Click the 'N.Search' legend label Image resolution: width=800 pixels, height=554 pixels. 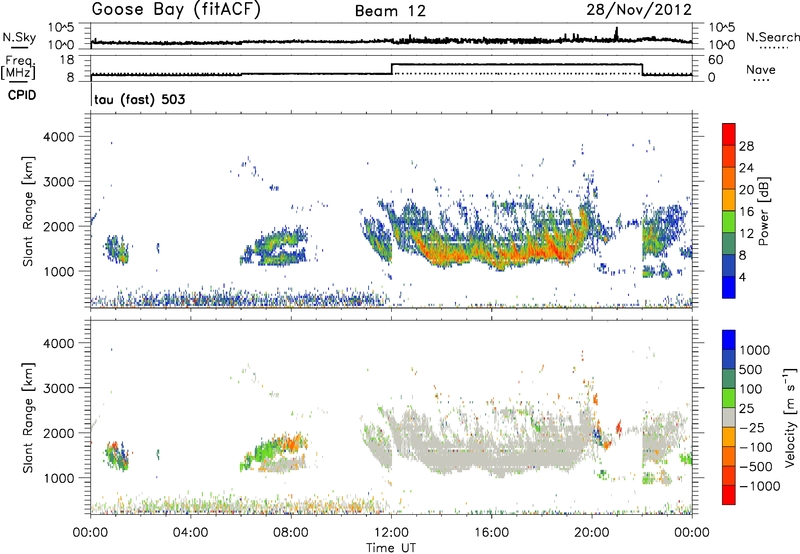pos(772,37)
